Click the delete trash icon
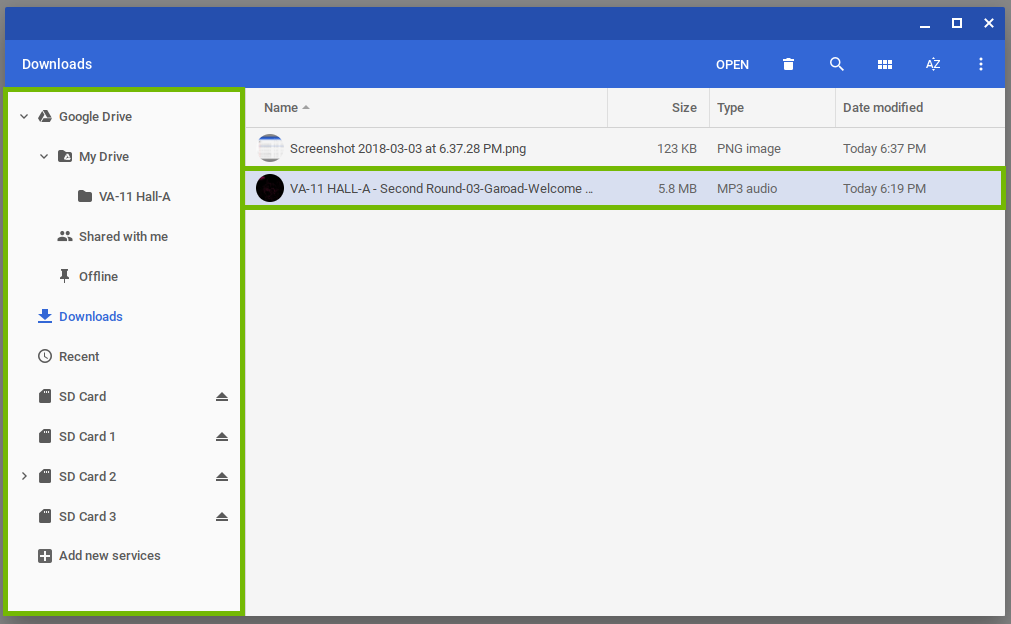The width and height of the screenshot is (1011, 624). coord(788,64)
